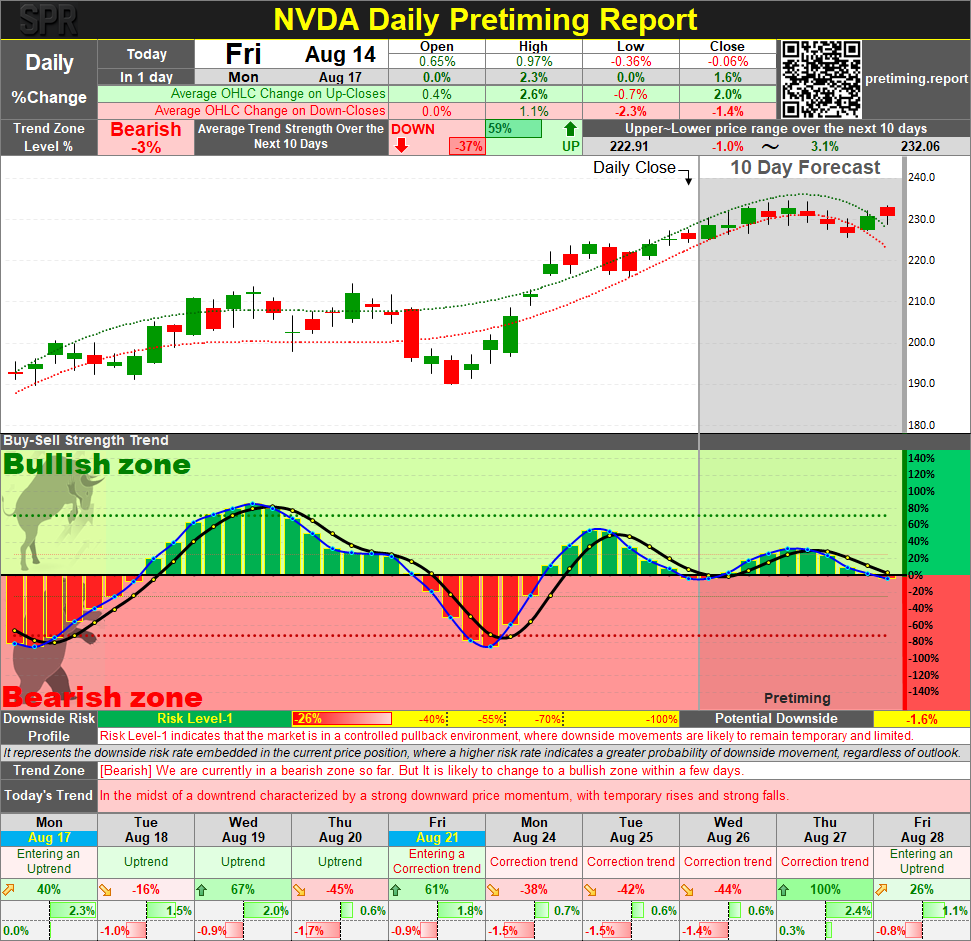Image resolution: width=971 pixels, height=941 pixels.
Task: Click the Fri Aug 14 date cell
Action: pos(292,54)
